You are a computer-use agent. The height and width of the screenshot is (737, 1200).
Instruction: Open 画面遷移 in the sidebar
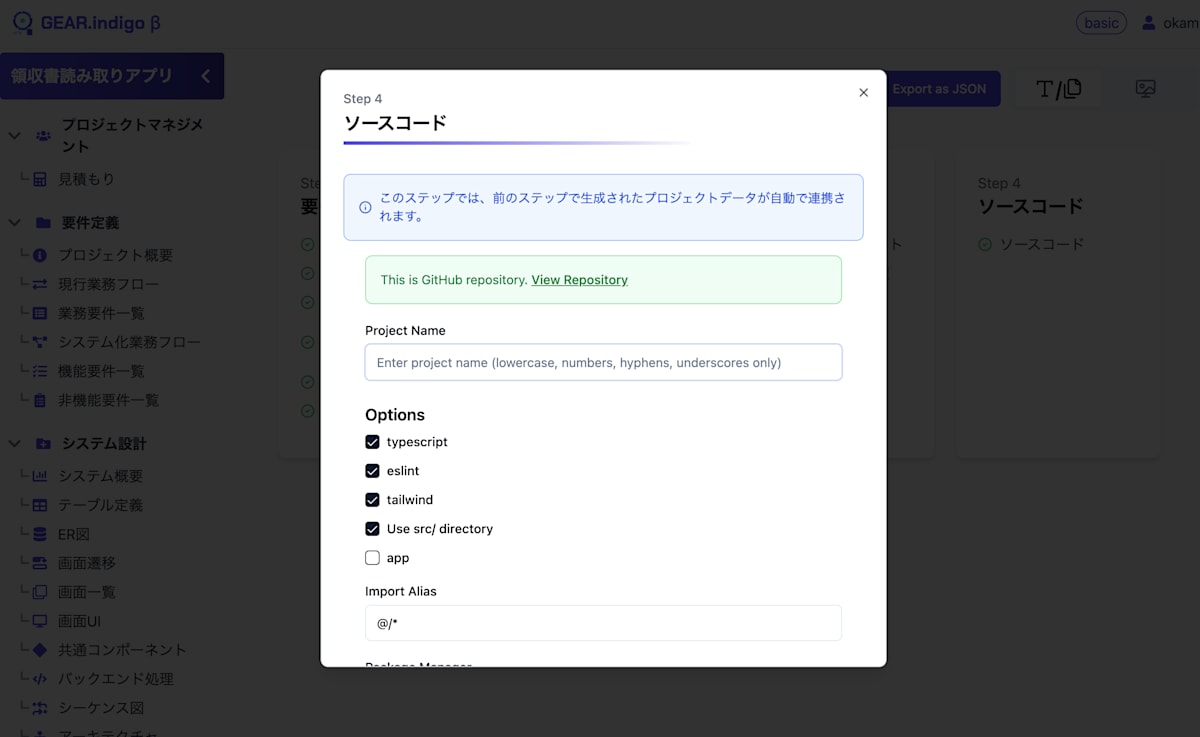click(87, 563)
